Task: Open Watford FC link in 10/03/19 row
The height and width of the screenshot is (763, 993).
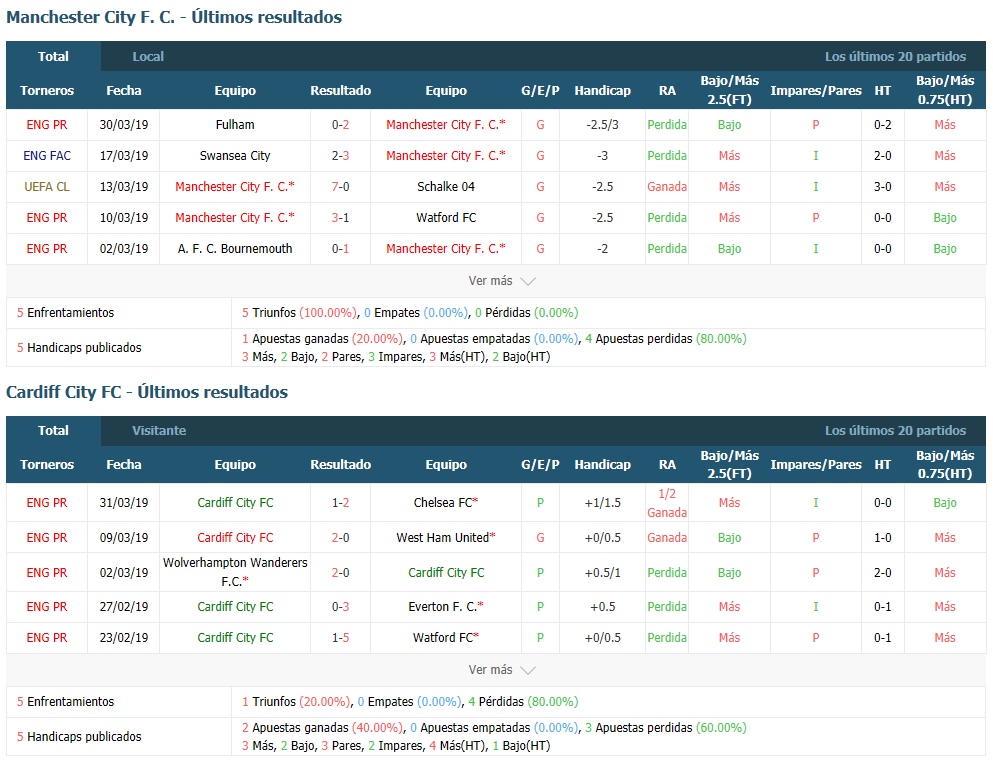Action: [x=446, y=218]
